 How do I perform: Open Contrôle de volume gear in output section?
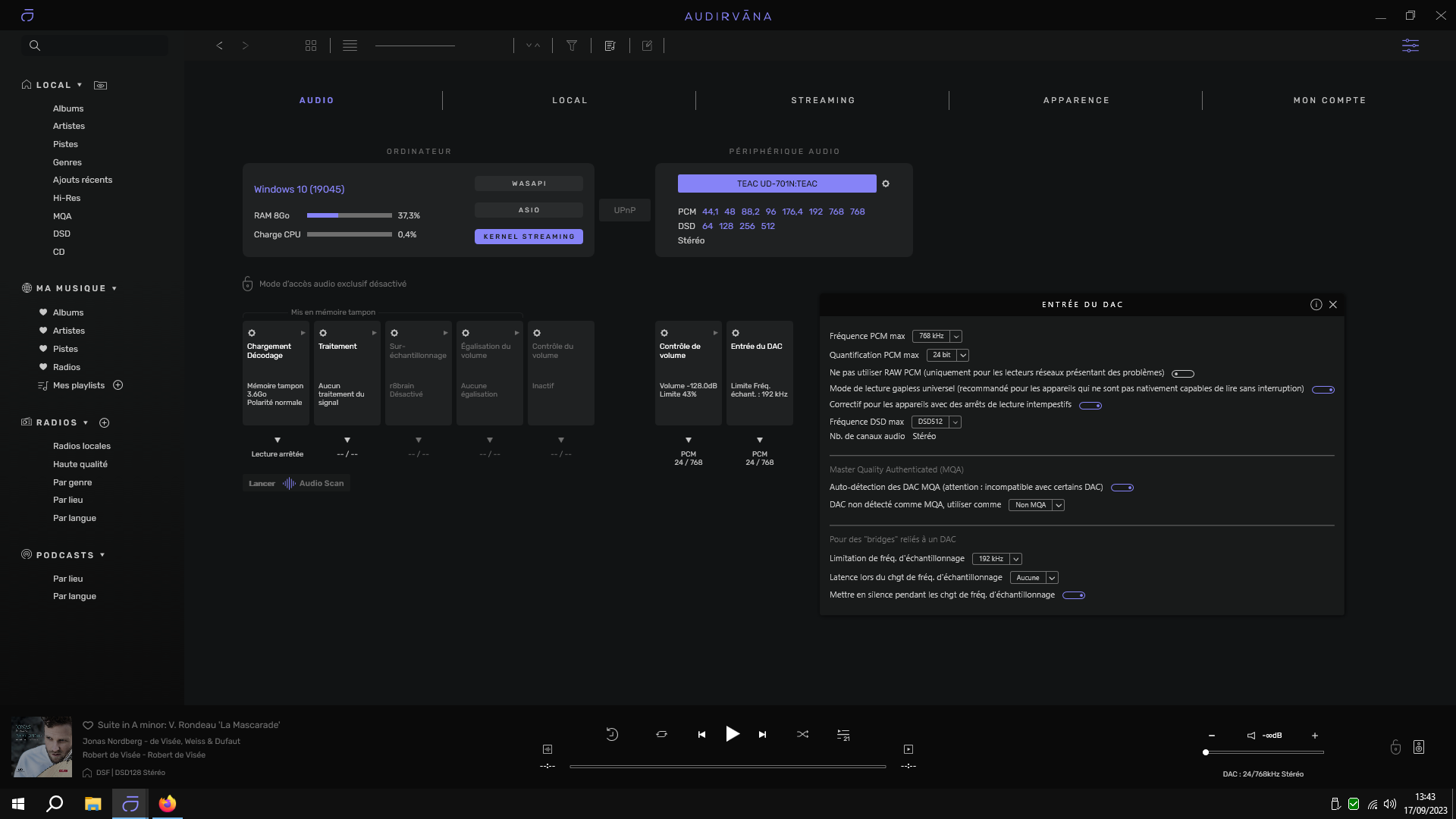point(664,333)
